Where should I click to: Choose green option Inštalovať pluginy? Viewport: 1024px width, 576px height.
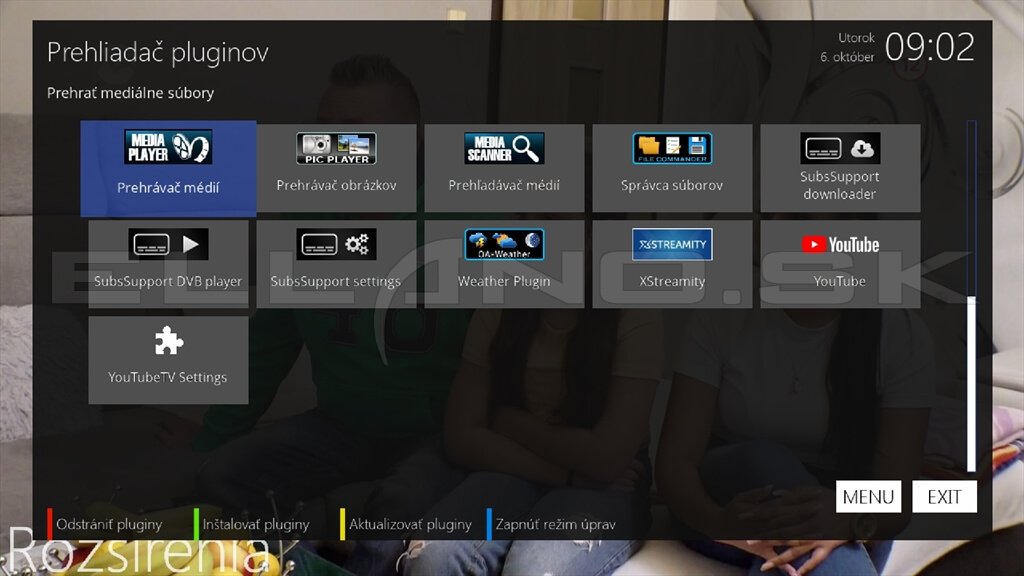pyautogui.click(x=256, y=524)
